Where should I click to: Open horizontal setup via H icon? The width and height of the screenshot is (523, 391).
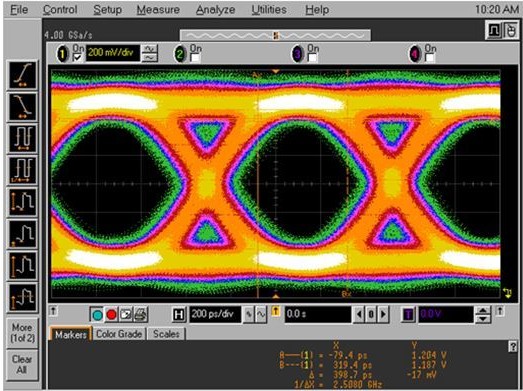(x=179, y=315)
